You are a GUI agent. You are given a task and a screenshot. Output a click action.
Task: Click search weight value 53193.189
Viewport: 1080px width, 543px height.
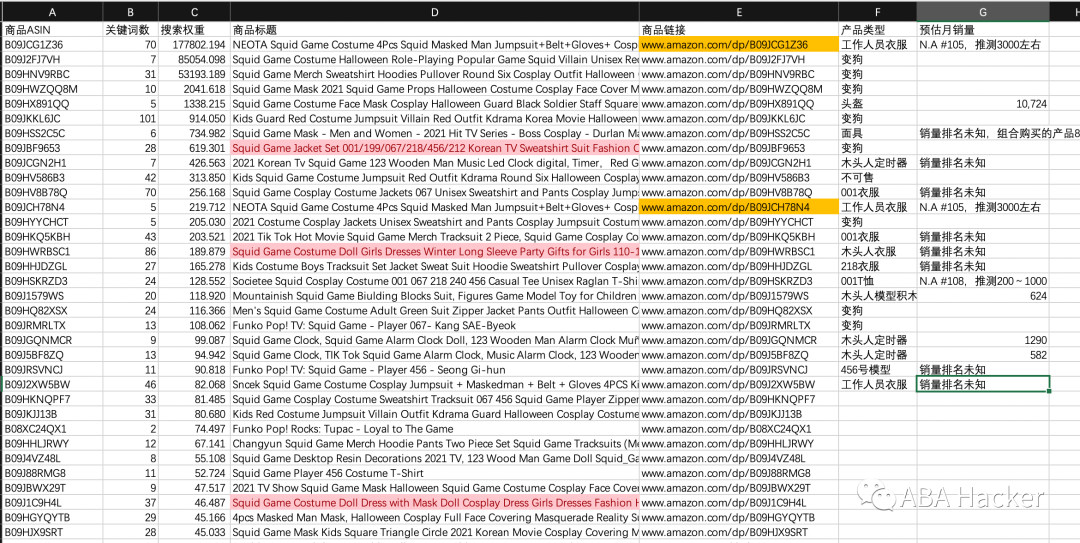coord(194,74)
